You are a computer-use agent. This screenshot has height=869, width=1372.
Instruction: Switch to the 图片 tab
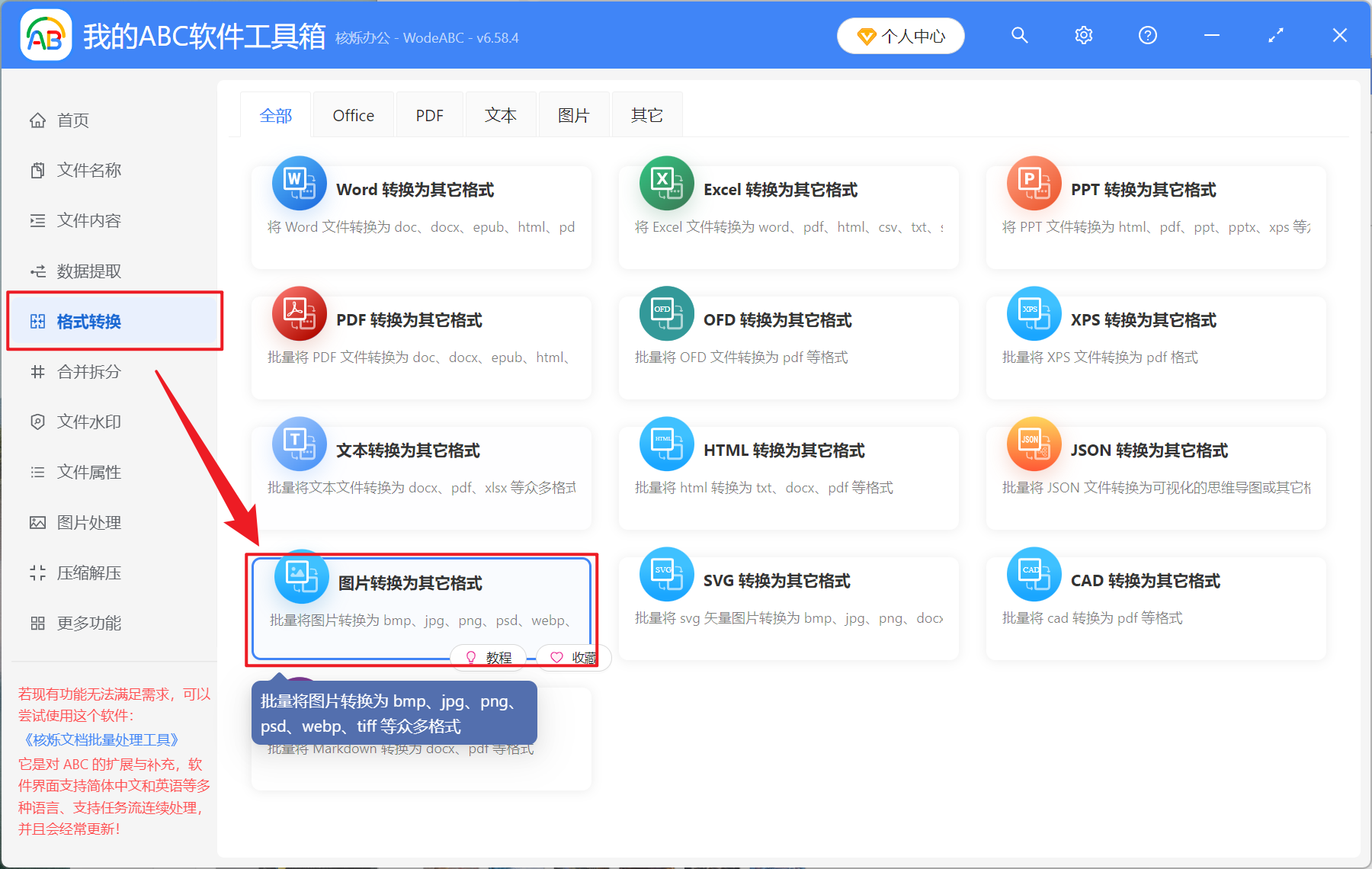pyautogui.click(x=573, y=114)
